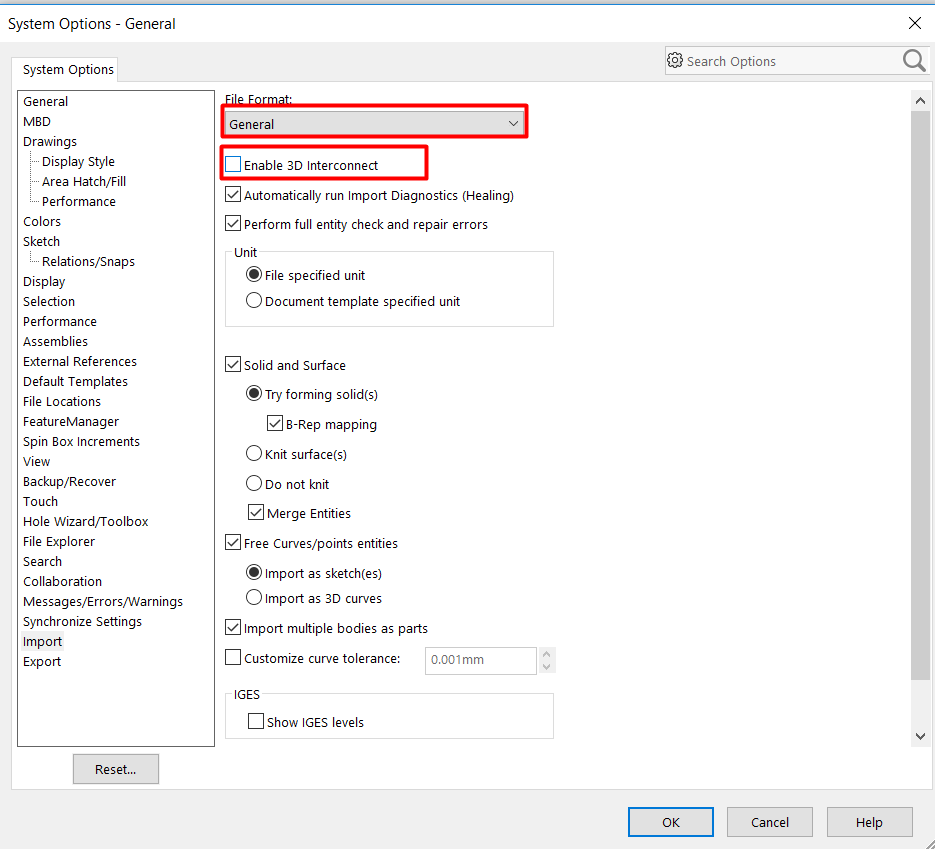The height and width of the screenshot is (849, 935).
Task: Decrease curve tolerance with down spinner
Action: pos(547,667)
